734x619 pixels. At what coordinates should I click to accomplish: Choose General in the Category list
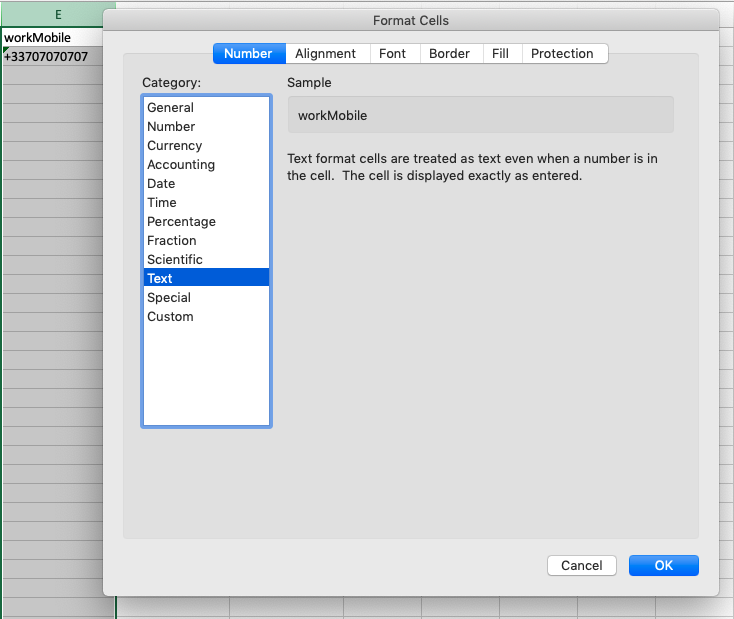point(170,108)
